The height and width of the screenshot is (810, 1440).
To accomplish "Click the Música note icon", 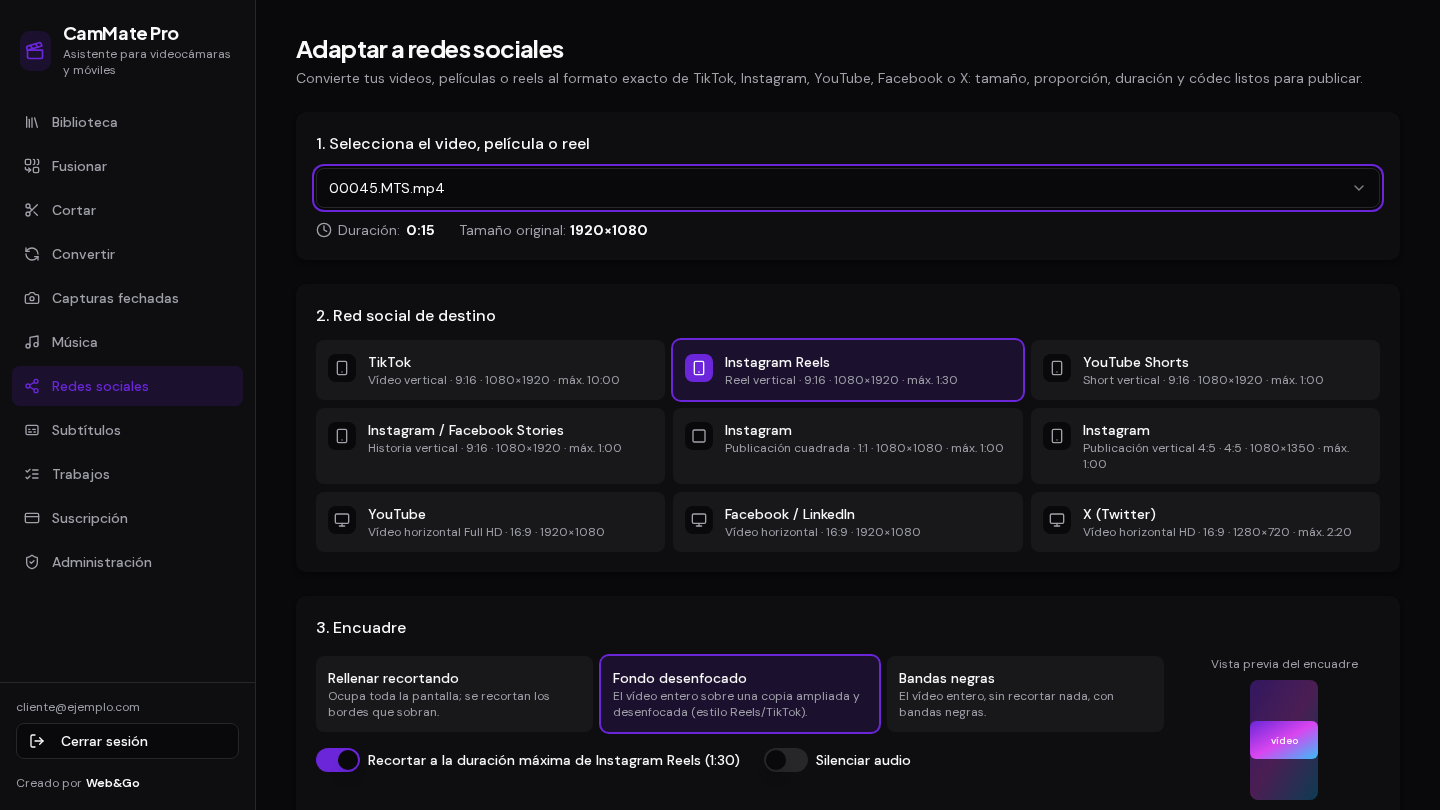I will coord(32,342).
